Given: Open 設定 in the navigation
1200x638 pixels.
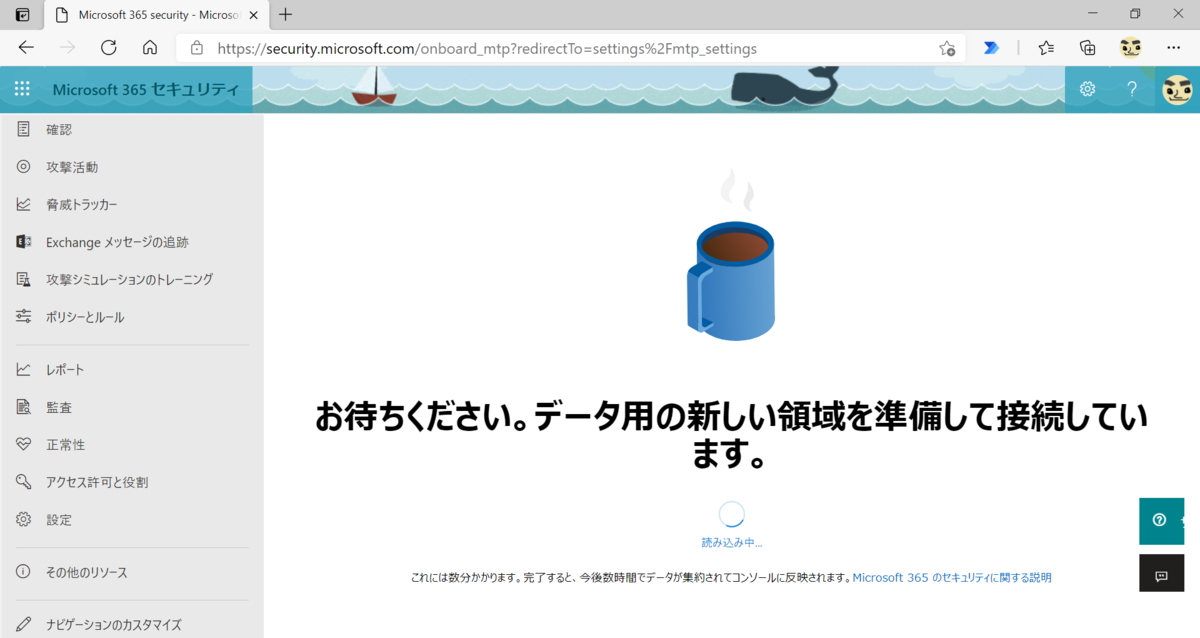Looking at the screenshot, I should point(59,519).
